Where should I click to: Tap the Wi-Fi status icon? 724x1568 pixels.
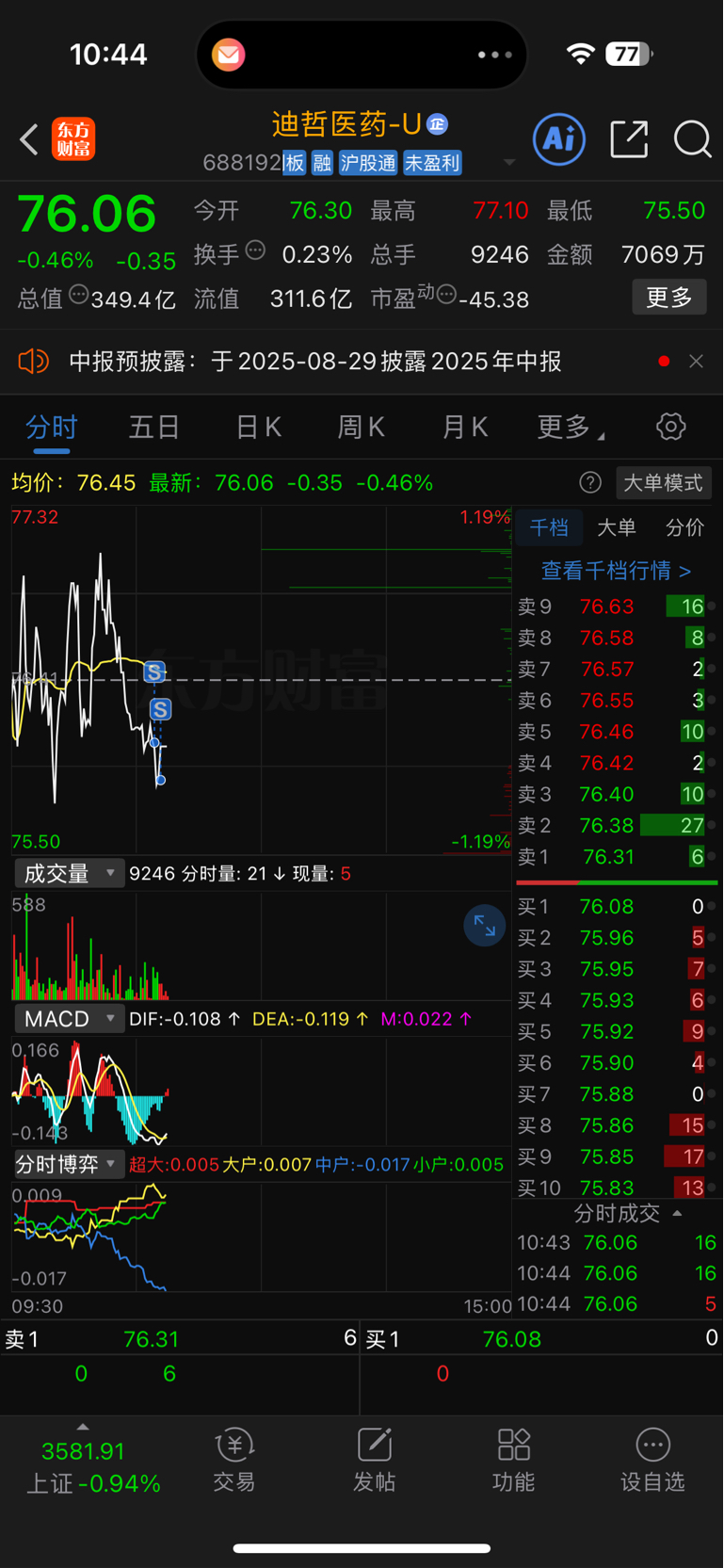coord(581,54)
